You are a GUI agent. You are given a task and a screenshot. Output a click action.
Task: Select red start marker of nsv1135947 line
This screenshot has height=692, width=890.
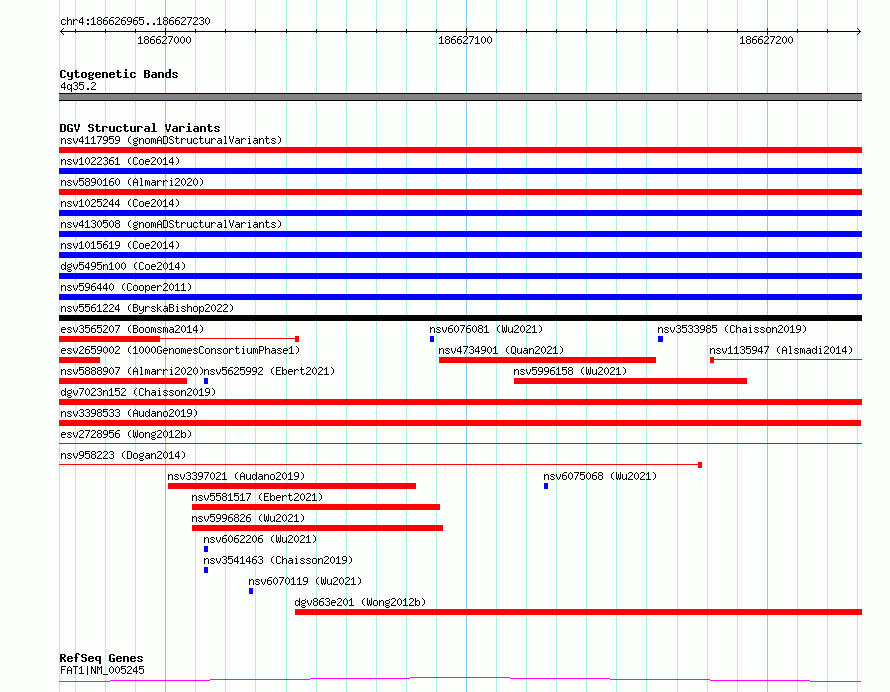coord(712,360)
